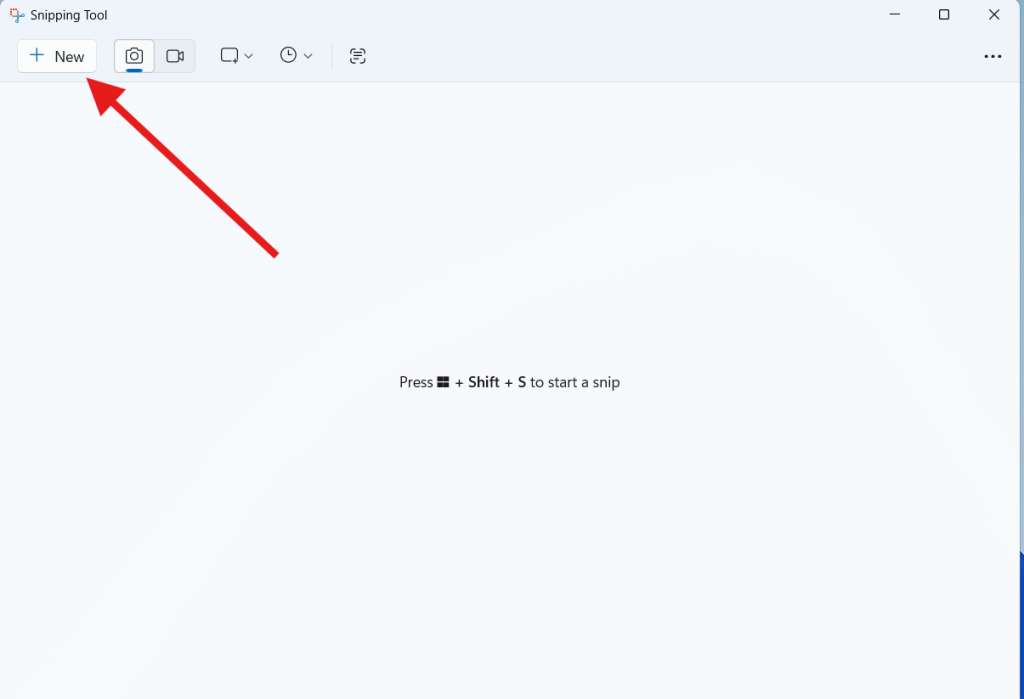Click the plus icon inside the New button
The height and width of the screenshot is (699, 1024).
click(37, 56)
